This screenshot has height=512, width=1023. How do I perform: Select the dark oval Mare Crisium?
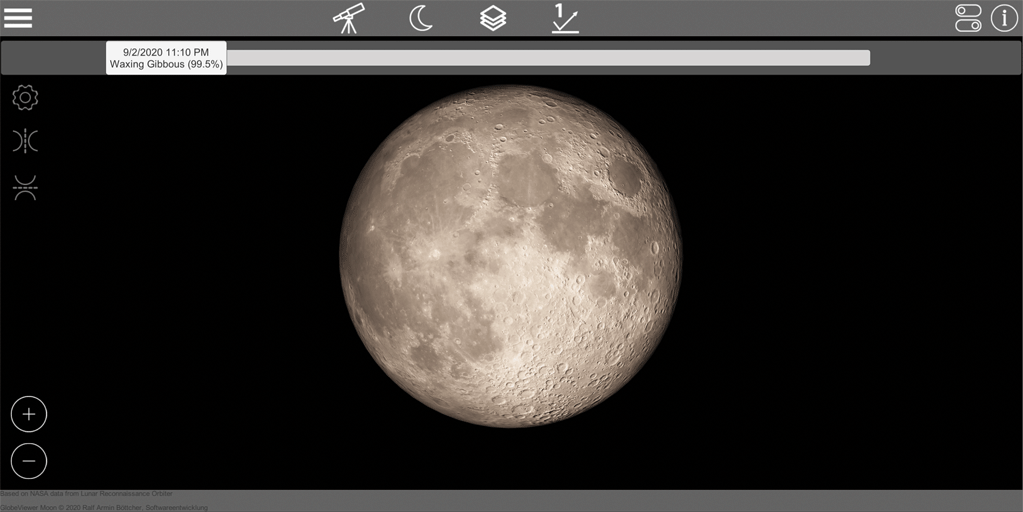click(626, 176)
